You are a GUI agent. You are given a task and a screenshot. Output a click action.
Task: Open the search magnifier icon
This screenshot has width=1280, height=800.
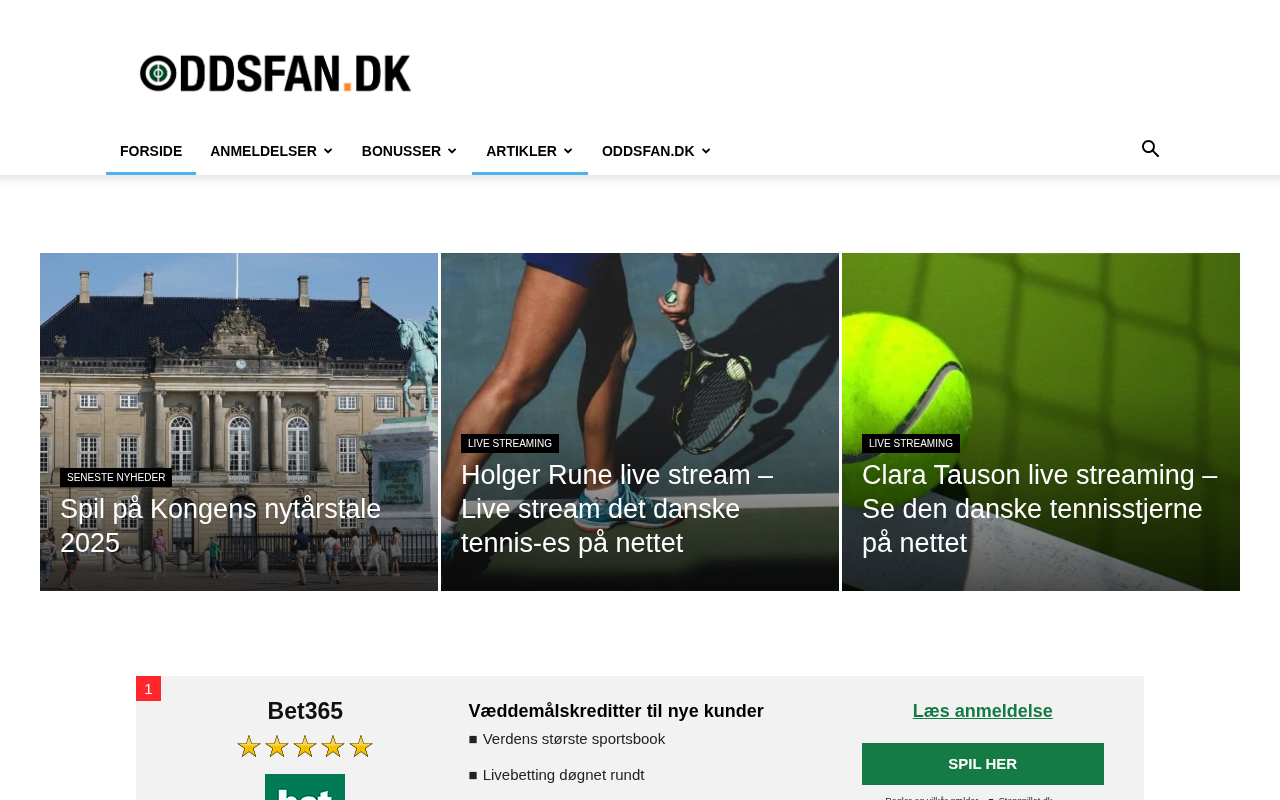[x=1150, y=149]
